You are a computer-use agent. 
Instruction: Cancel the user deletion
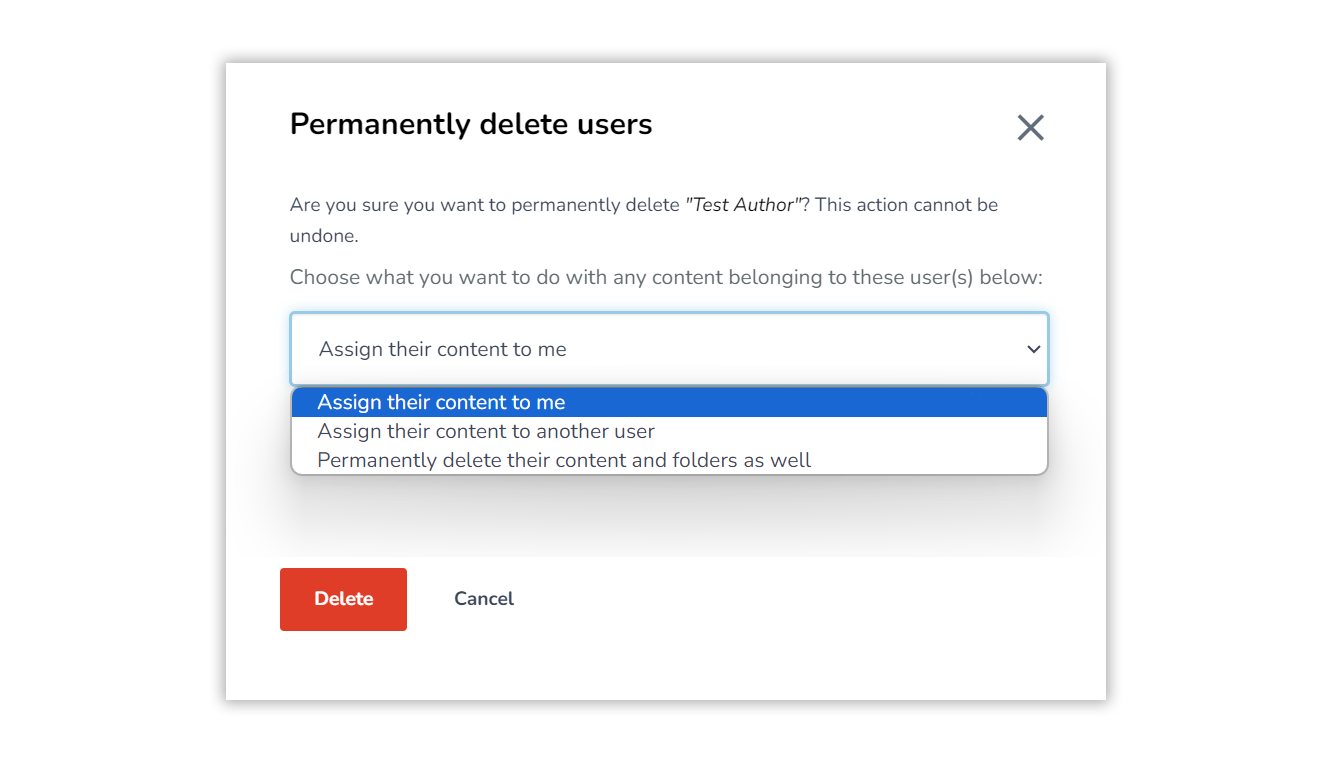484,599
